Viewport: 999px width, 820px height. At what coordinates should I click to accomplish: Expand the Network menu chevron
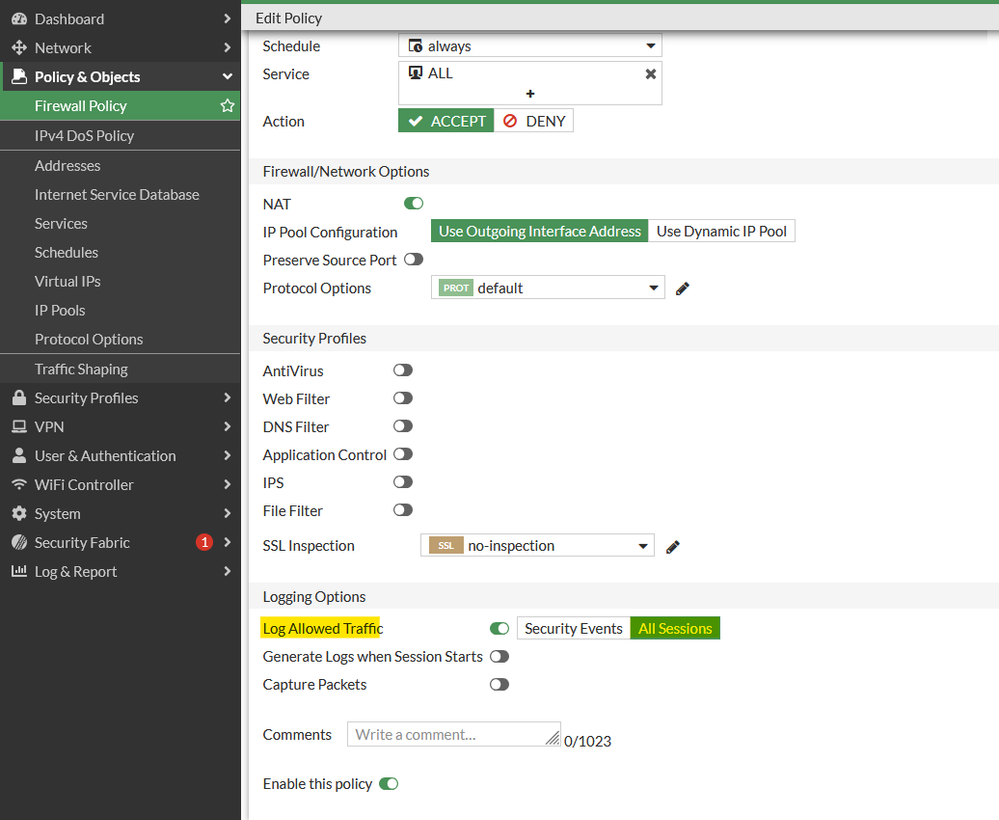tap(227, 48)
